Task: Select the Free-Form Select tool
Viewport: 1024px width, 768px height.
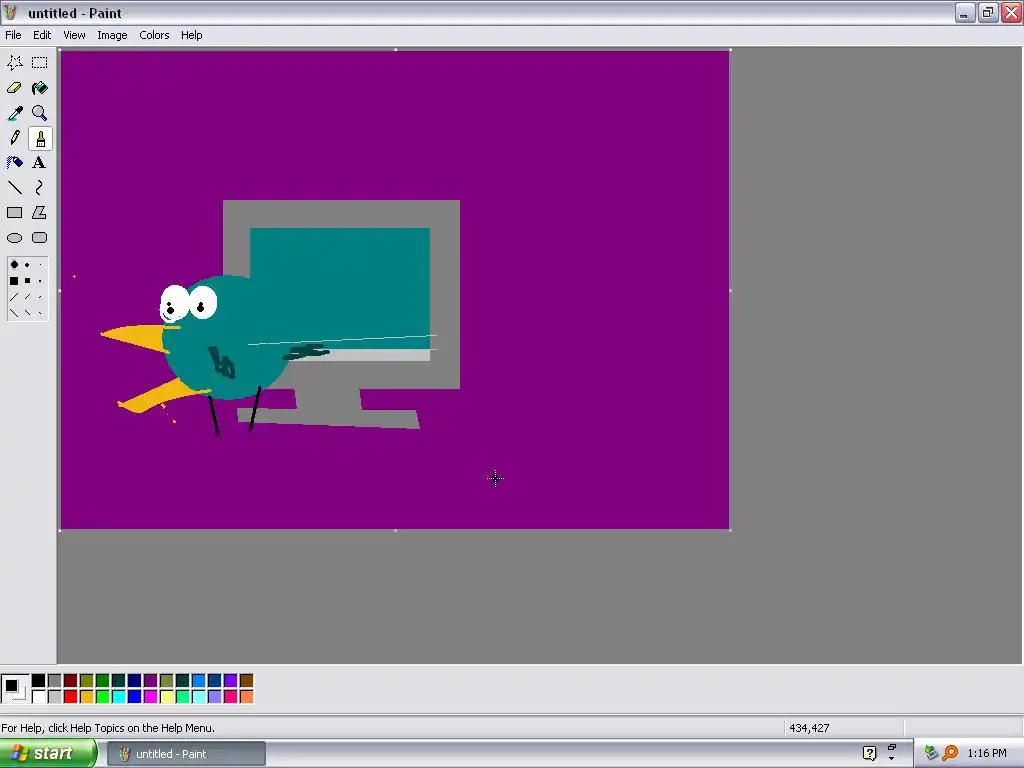Action: [14, 63]
